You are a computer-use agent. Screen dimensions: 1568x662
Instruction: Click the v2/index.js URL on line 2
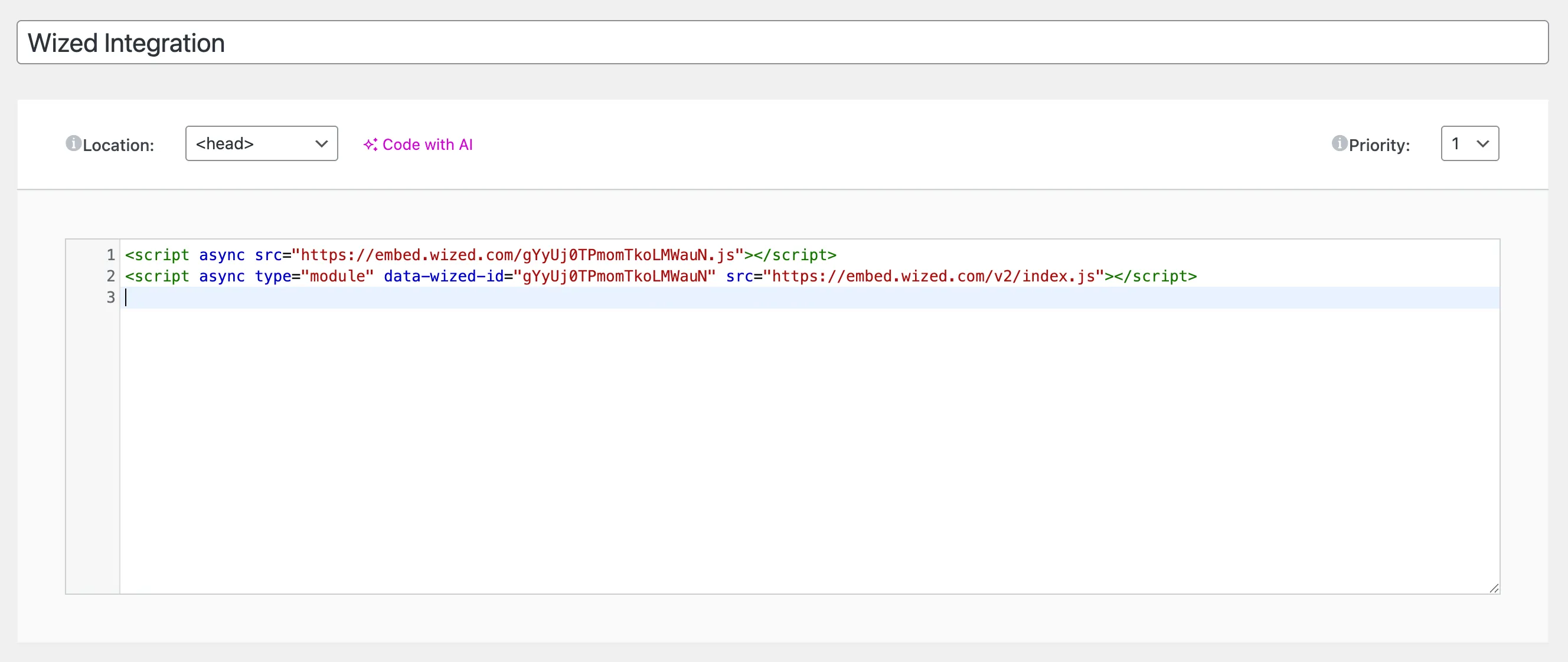click(x=936, y=276)
